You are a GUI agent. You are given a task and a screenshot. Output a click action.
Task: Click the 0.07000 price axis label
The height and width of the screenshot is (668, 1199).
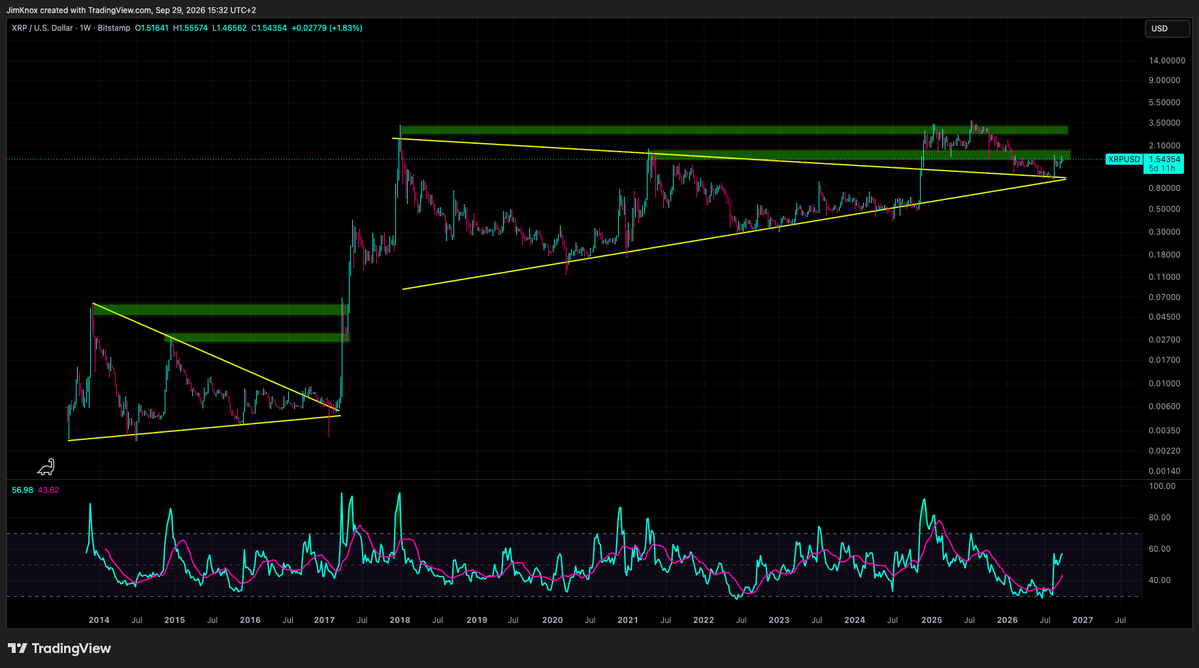click(1165, 297)
